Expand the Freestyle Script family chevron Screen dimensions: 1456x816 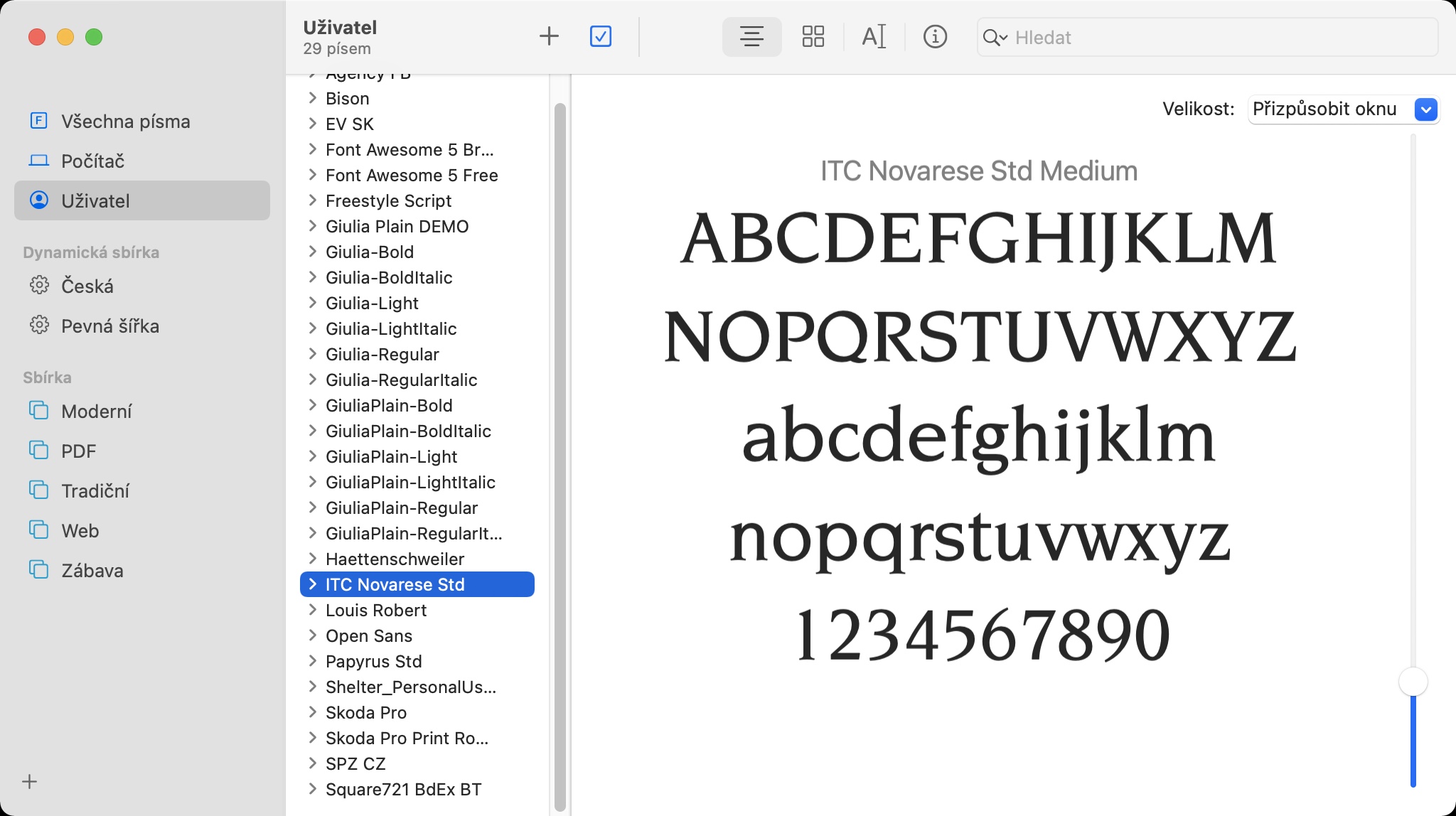pos(313,200)
